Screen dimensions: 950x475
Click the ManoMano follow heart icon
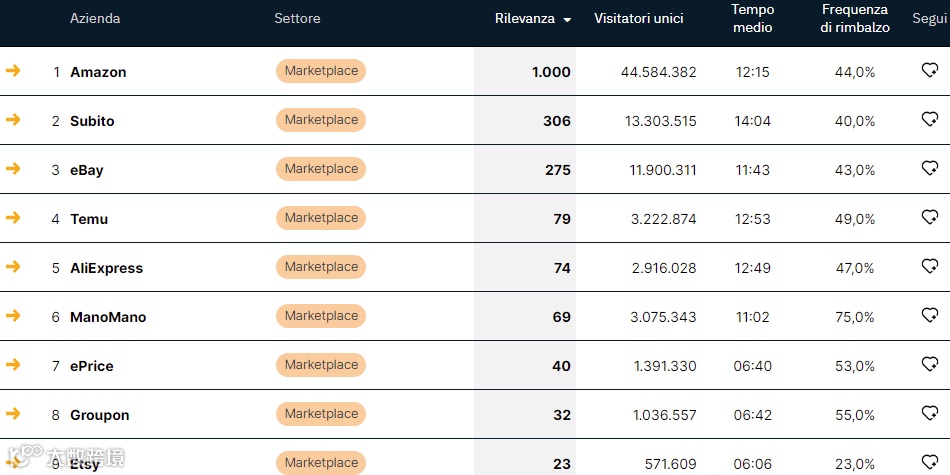click(x=929, y=315)
